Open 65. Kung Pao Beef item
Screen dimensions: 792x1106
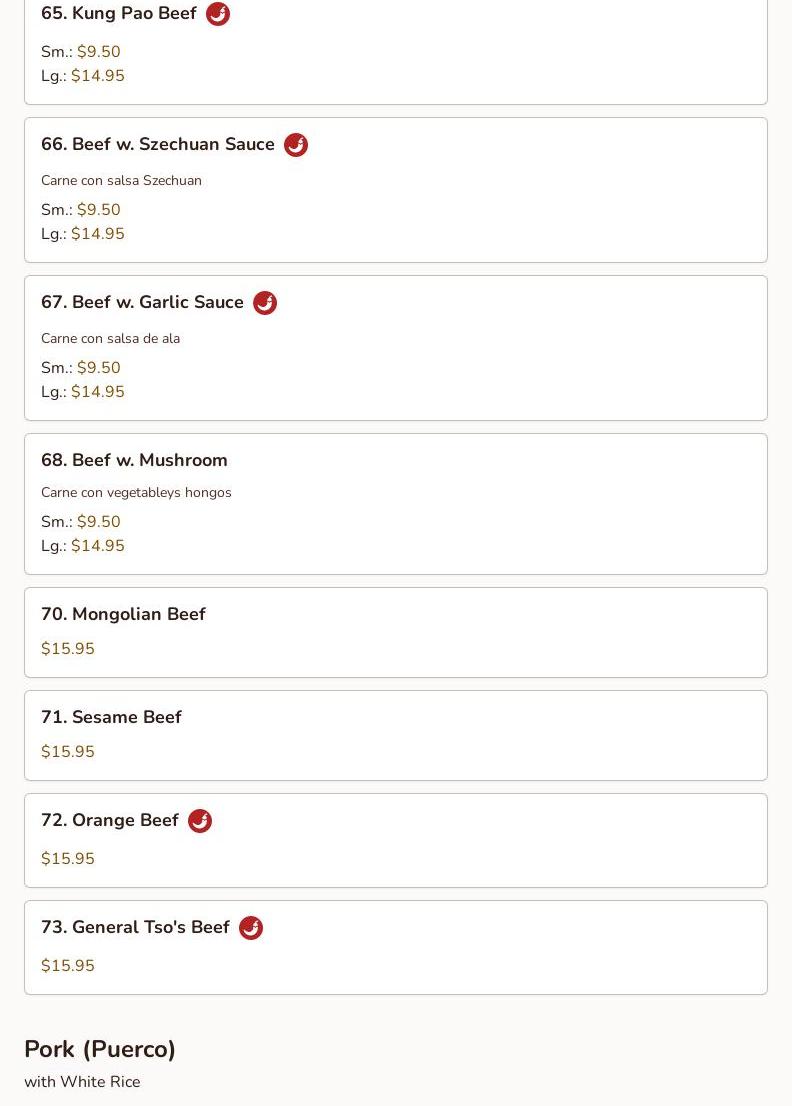(119, 14)
